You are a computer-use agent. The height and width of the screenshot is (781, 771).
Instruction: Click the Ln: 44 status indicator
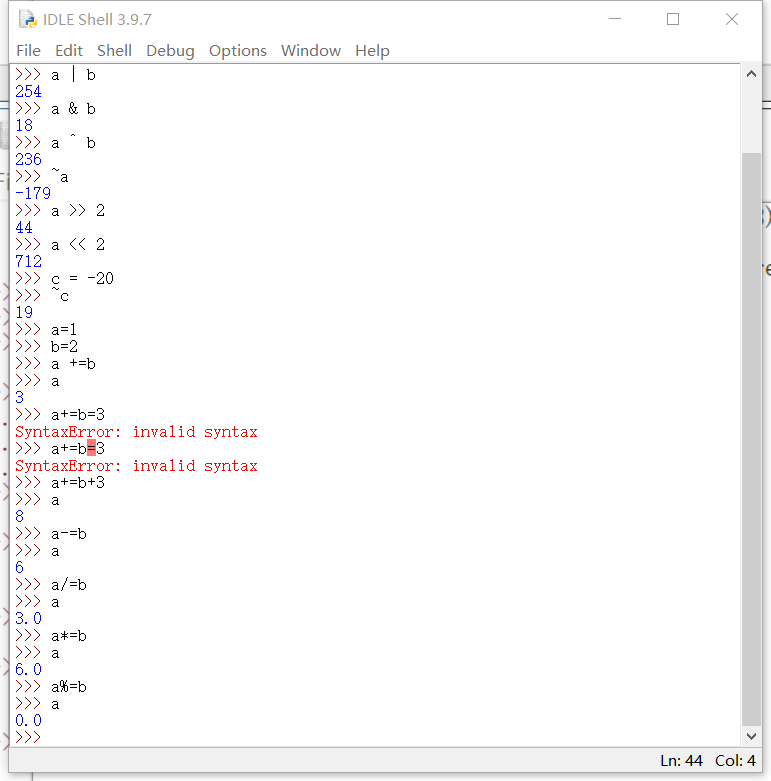681,761
